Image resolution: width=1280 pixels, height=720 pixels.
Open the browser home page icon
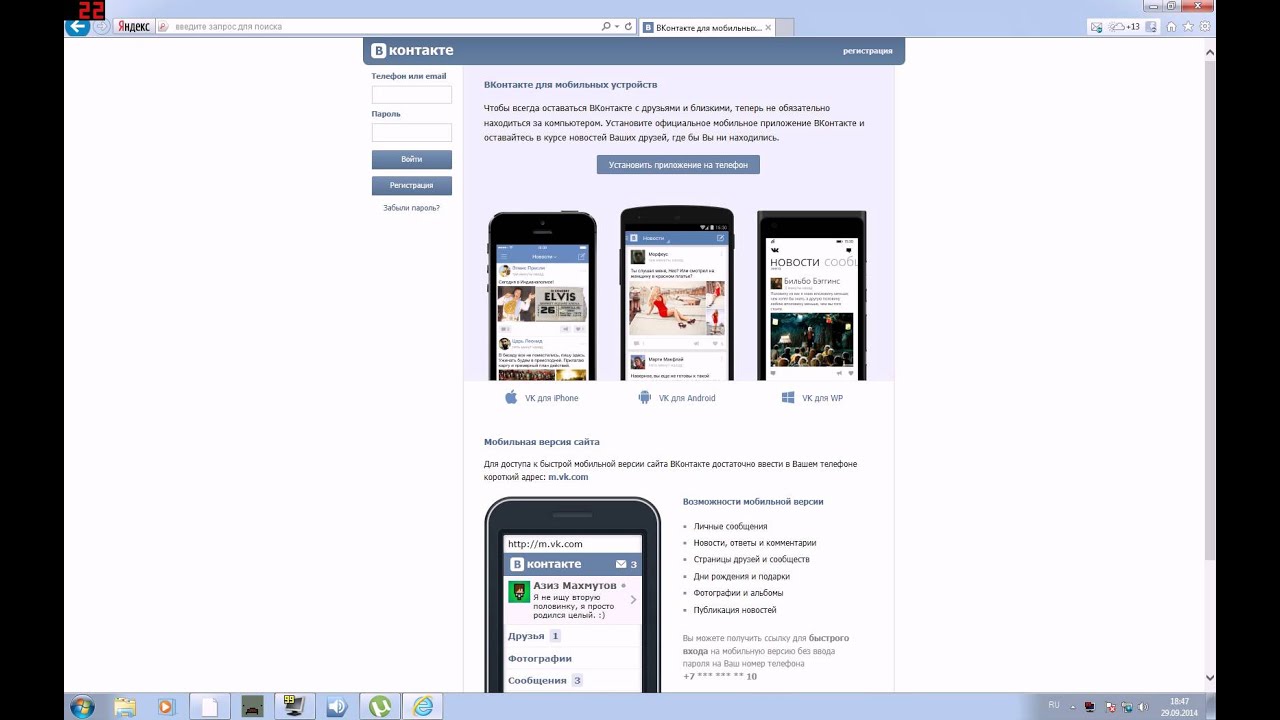[1171, 27]
